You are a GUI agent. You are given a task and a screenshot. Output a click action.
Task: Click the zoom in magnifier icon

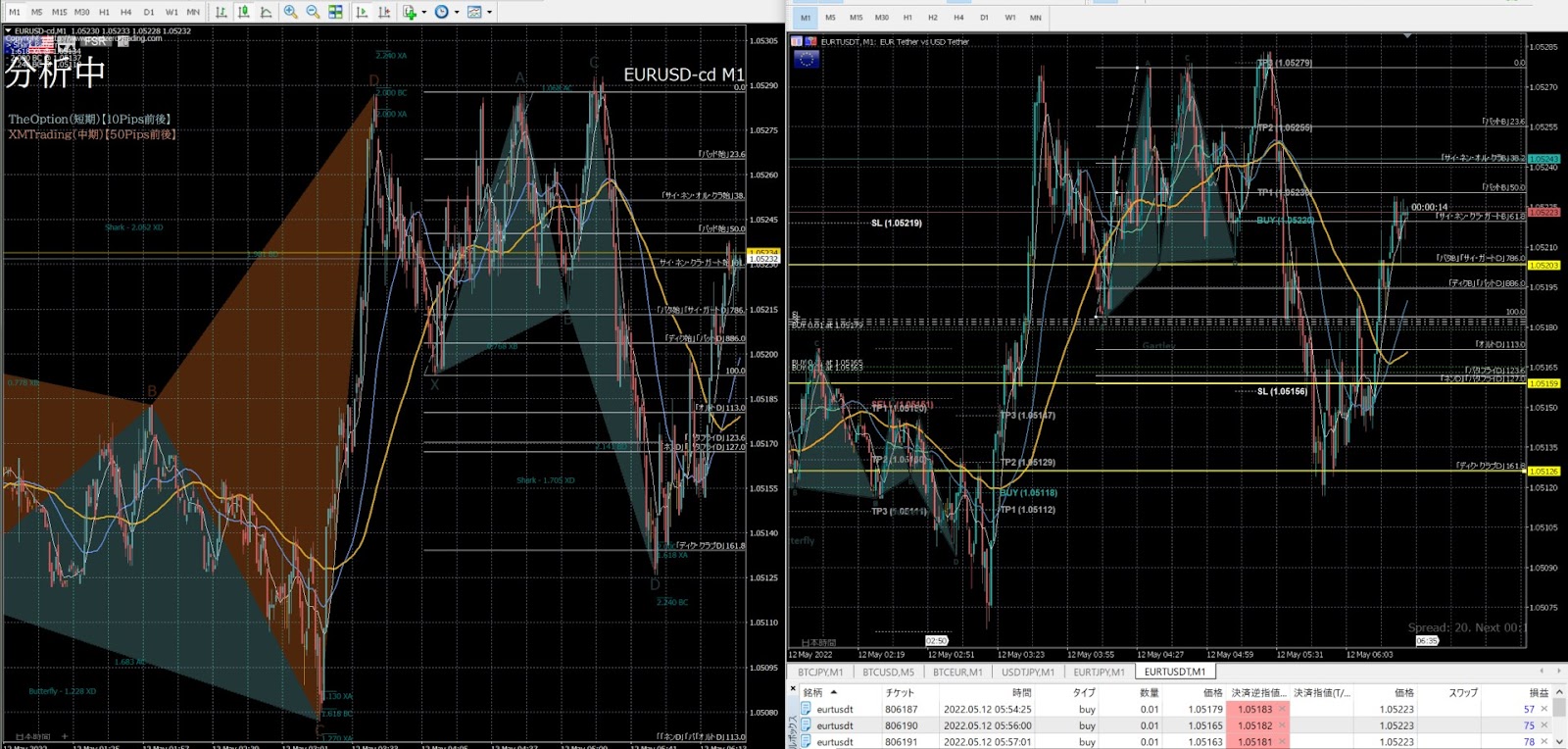[291, 12]
